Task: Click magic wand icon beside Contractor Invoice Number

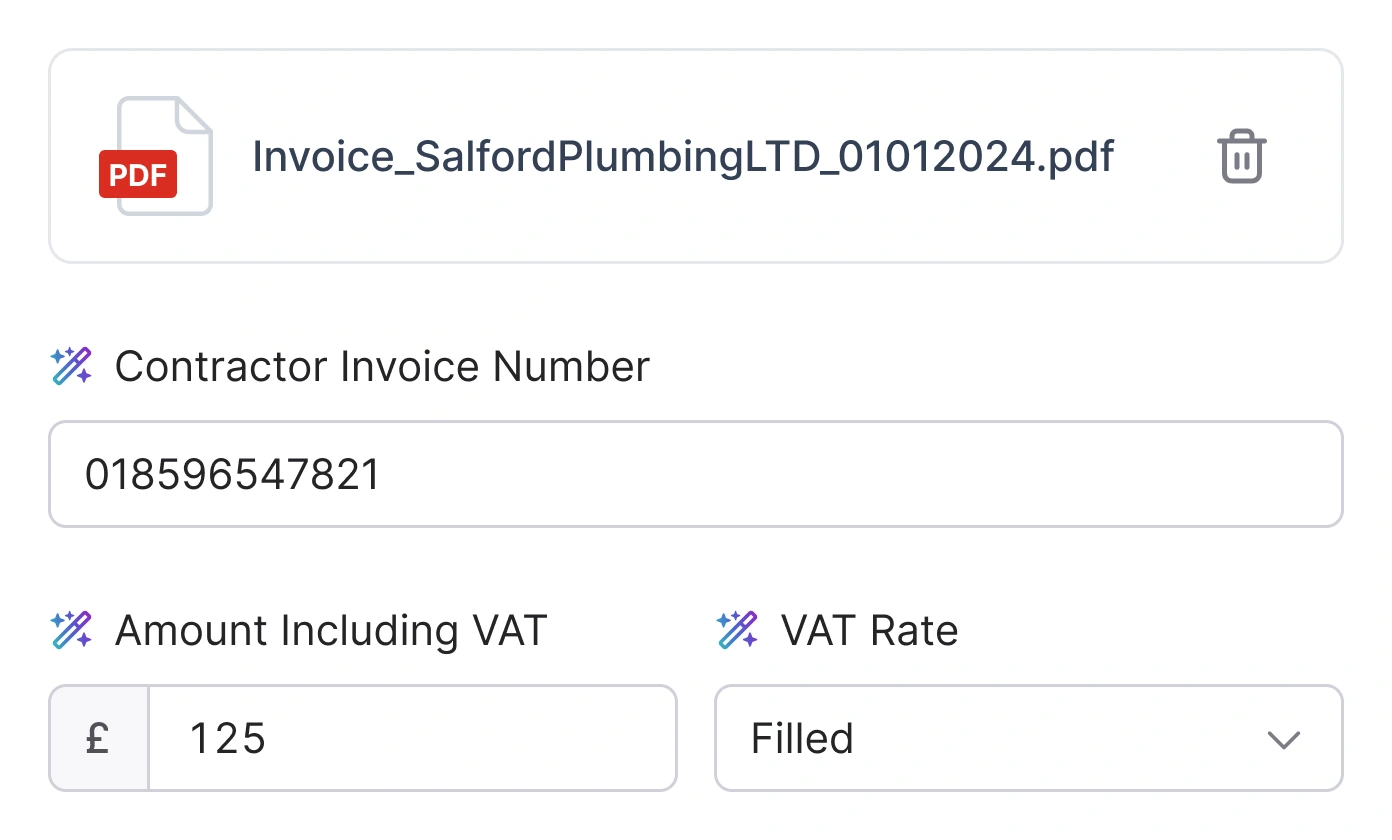Action: [x=71, y=367]
